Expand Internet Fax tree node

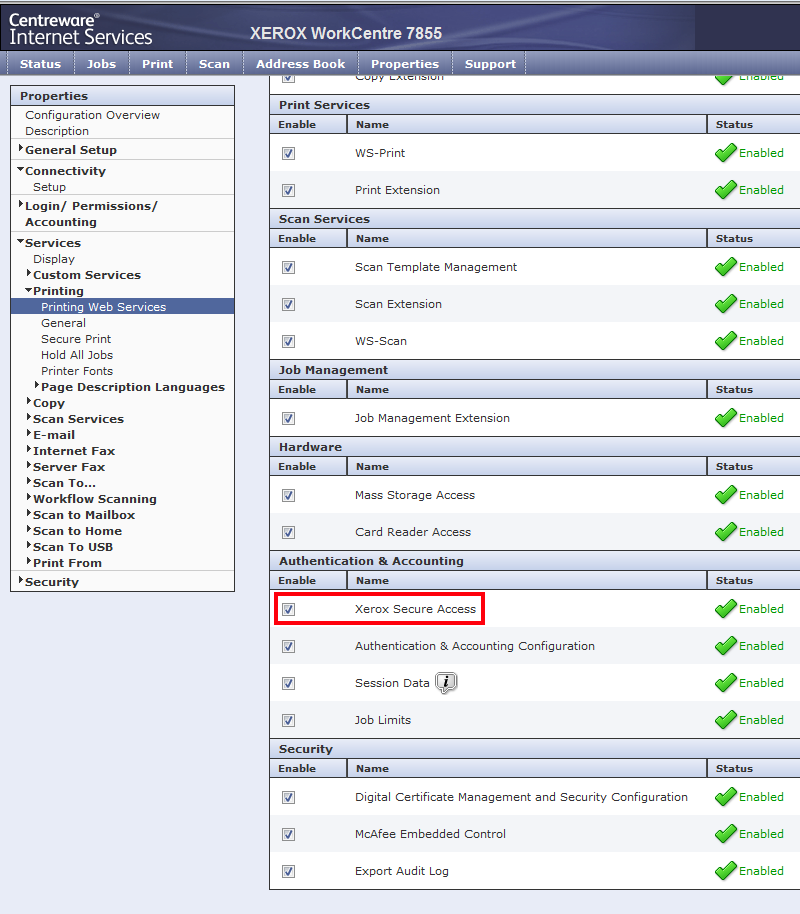[29, 449]
